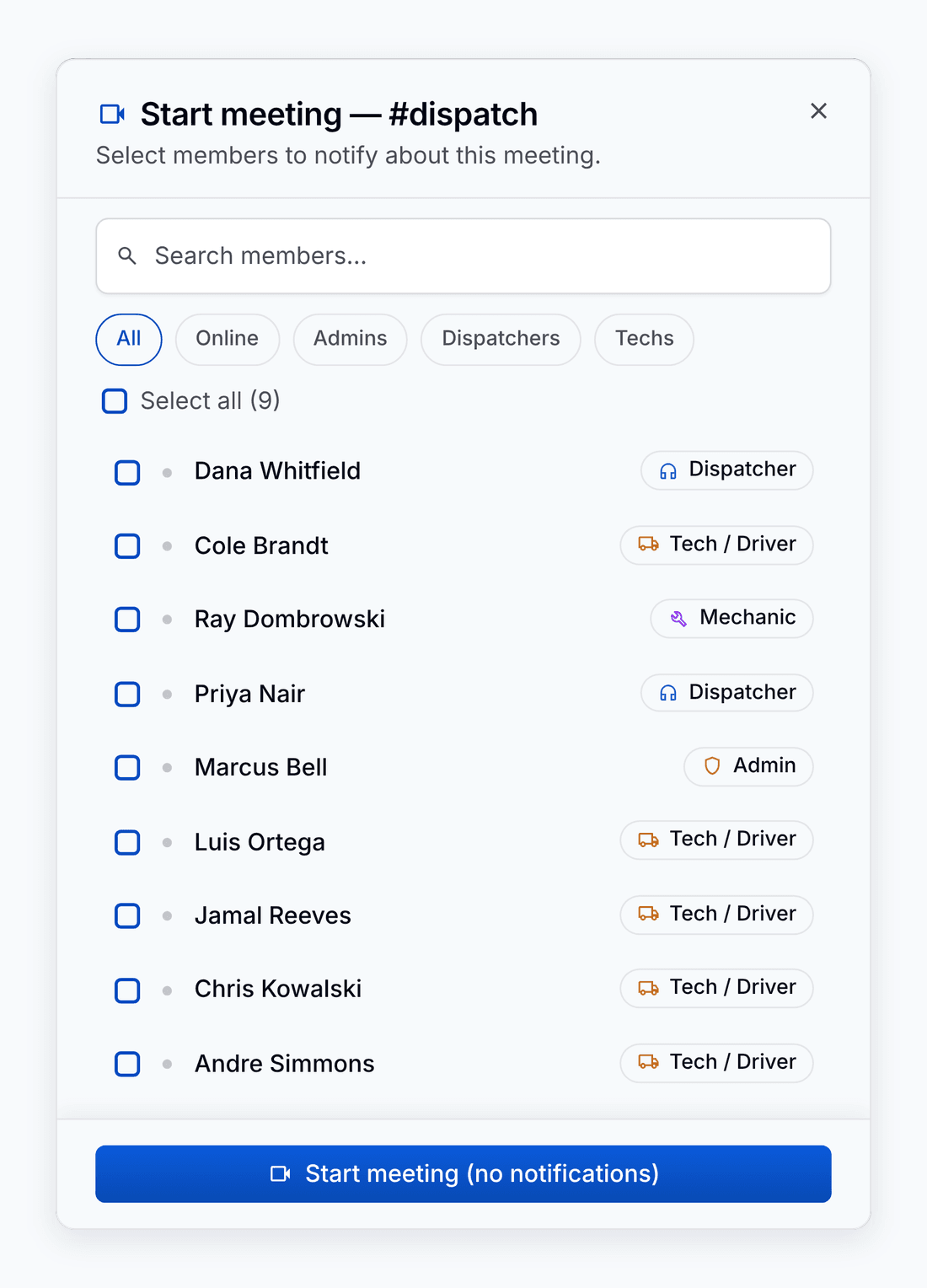Click the Admin role label on Marcus Bell's row

point(764,765)
